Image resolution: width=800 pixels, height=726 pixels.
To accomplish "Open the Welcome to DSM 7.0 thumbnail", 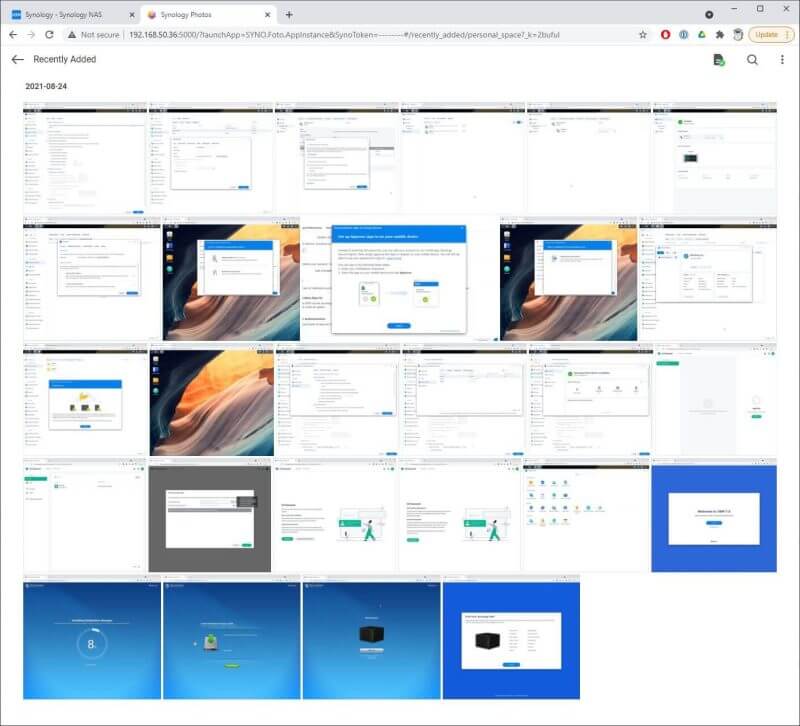I will [x=713, y=516].
